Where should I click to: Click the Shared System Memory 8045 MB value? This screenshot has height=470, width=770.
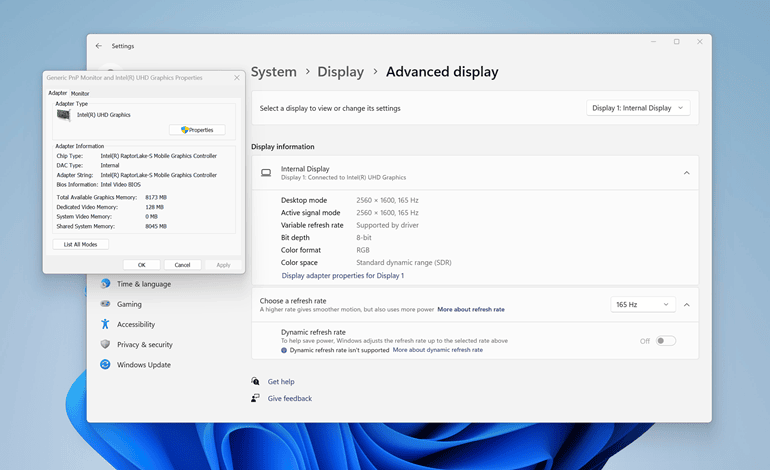[x=156, y=226]
